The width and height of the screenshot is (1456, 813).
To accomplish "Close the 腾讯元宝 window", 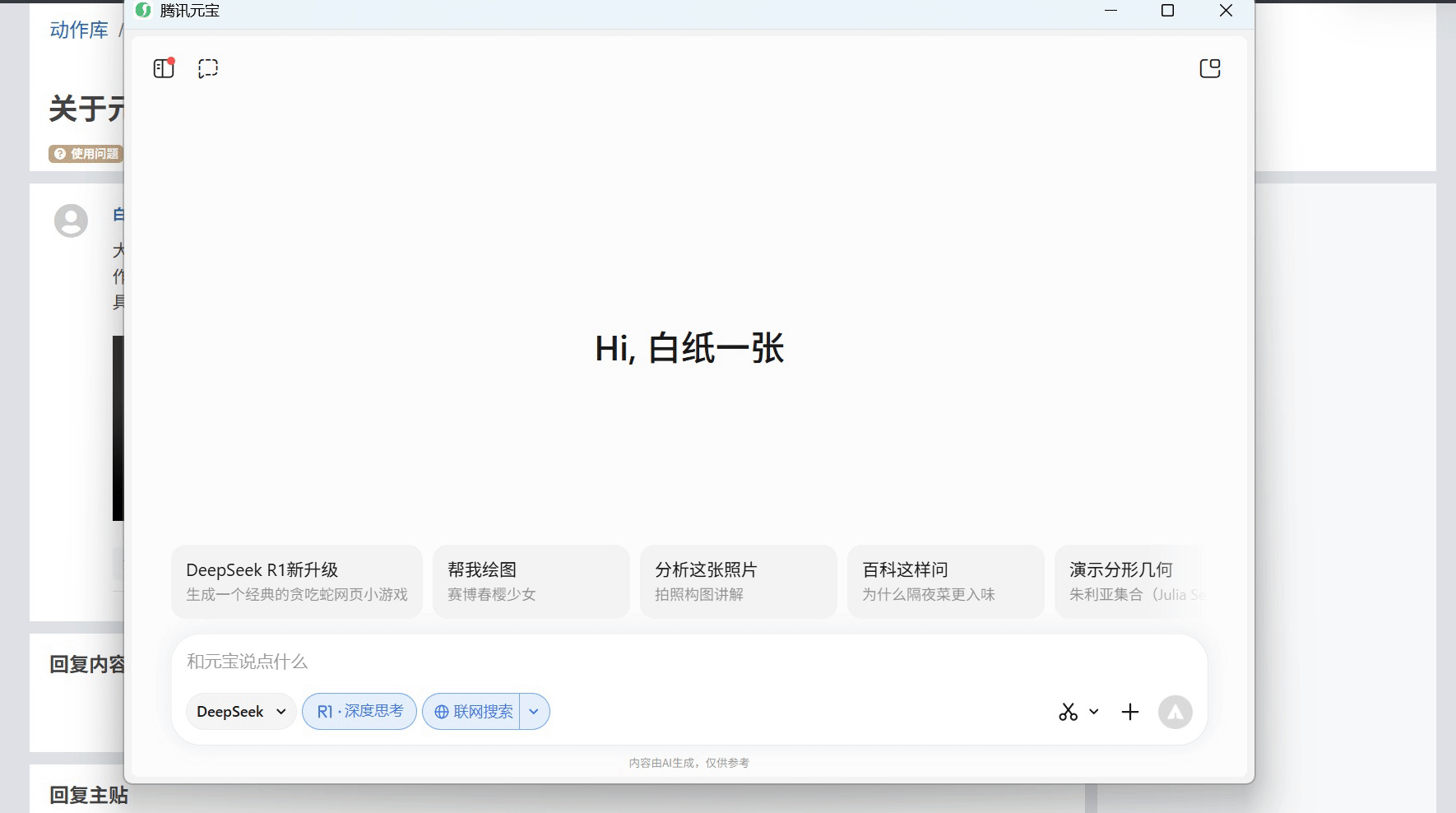I will tap(1226, 11).
